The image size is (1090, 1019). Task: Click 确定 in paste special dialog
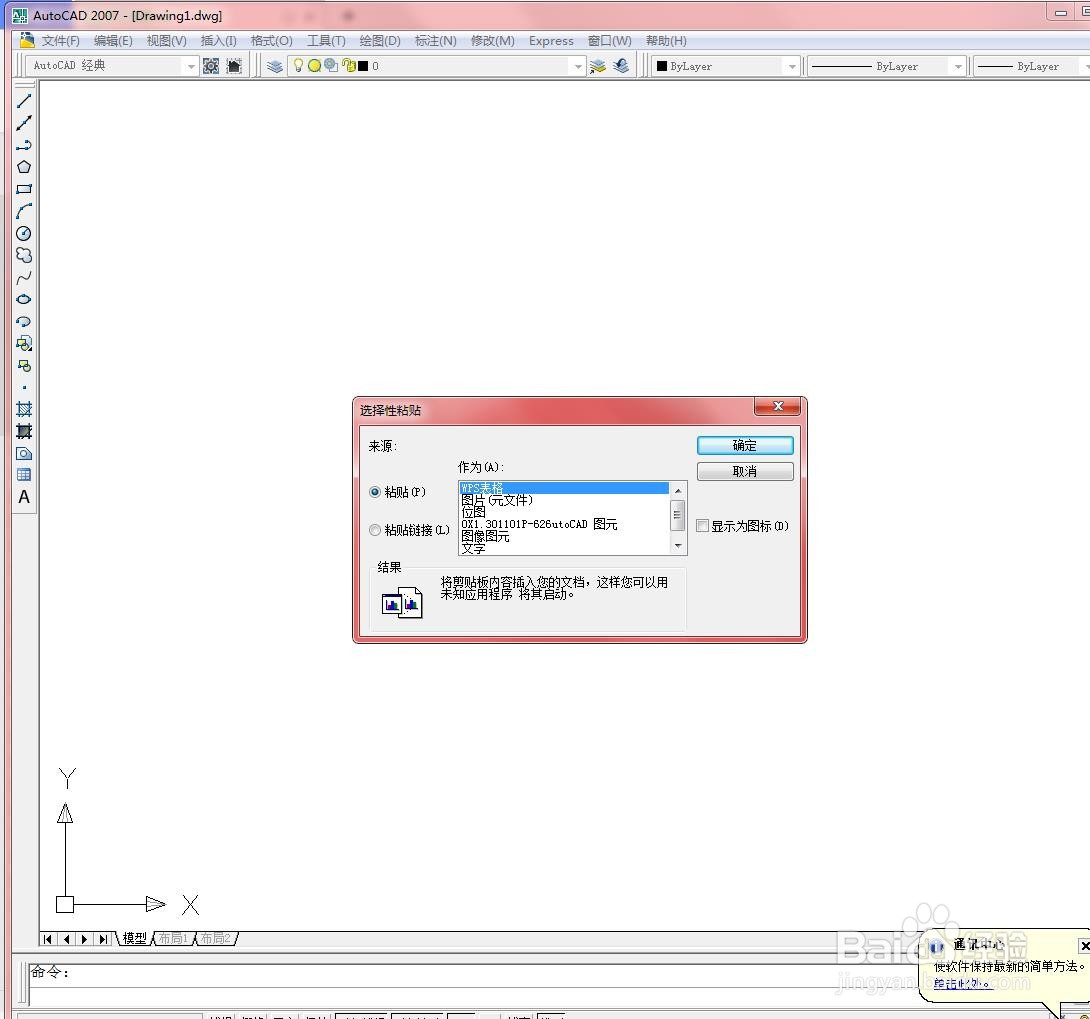[745, 446]
